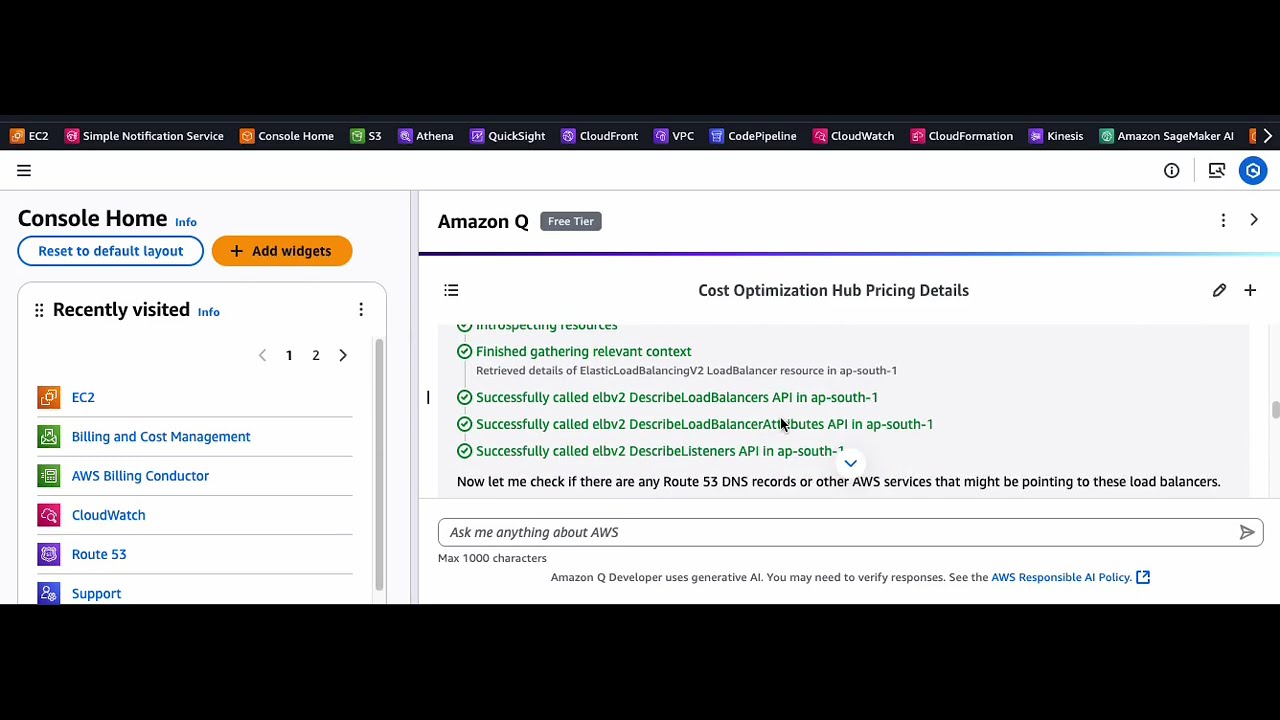Open the CloudShell icon in header
The width and height of the screenshot is (1280, 720).
[x=1216, y=171]
